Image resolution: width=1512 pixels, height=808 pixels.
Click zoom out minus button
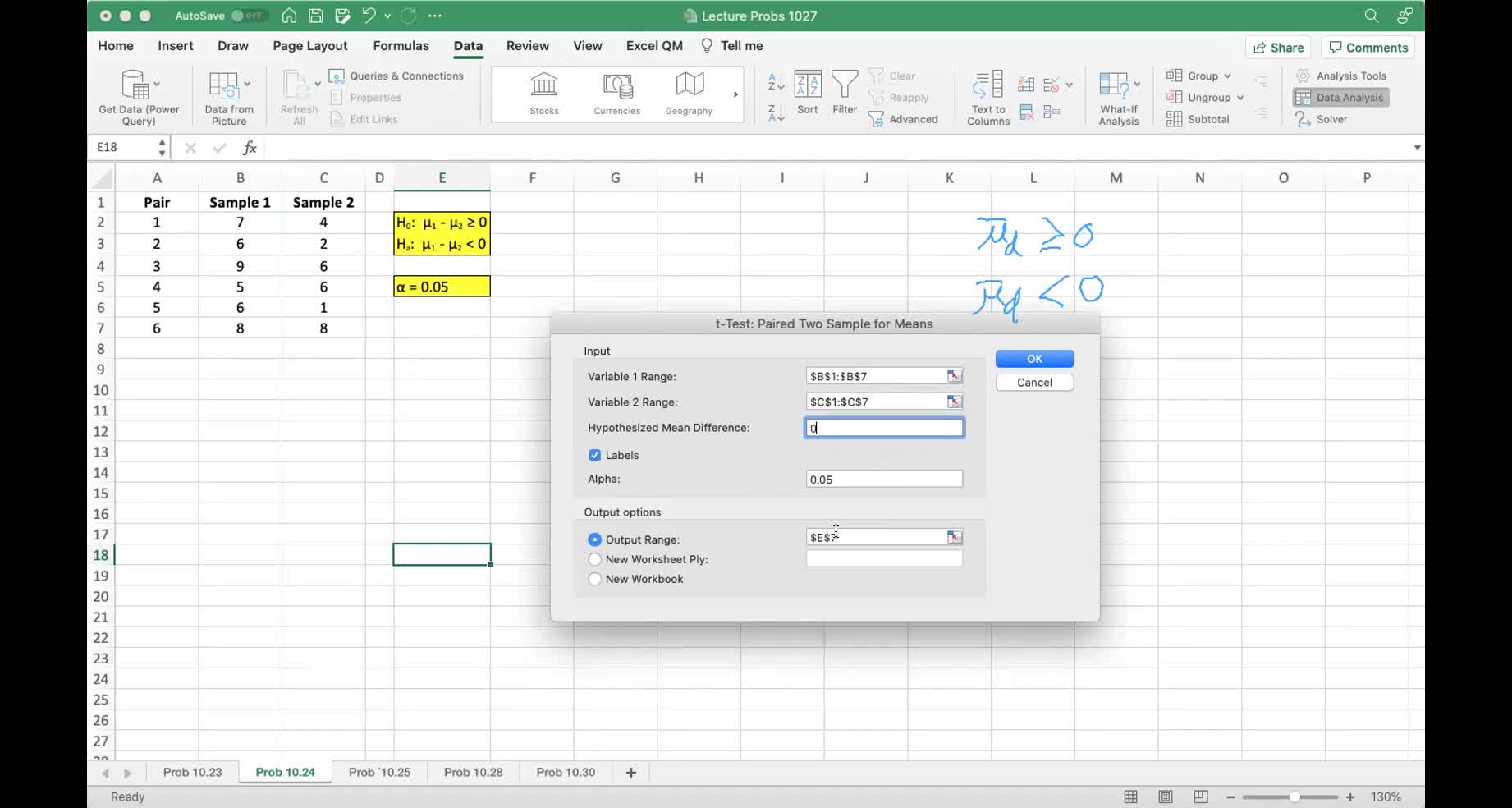1230,797
